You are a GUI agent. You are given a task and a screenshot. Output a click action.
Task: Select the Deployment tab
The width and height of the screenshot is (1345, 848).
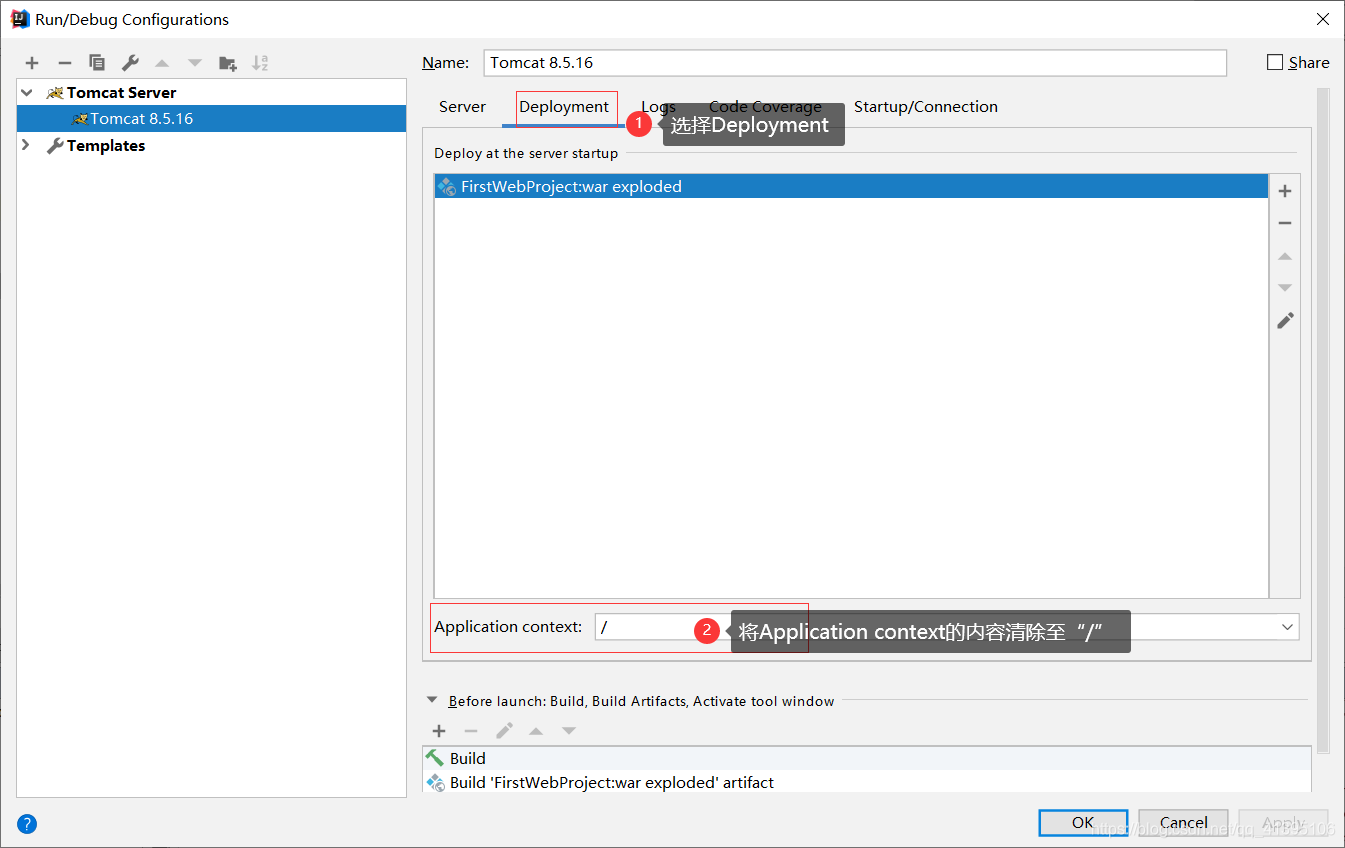coord(564,107)
